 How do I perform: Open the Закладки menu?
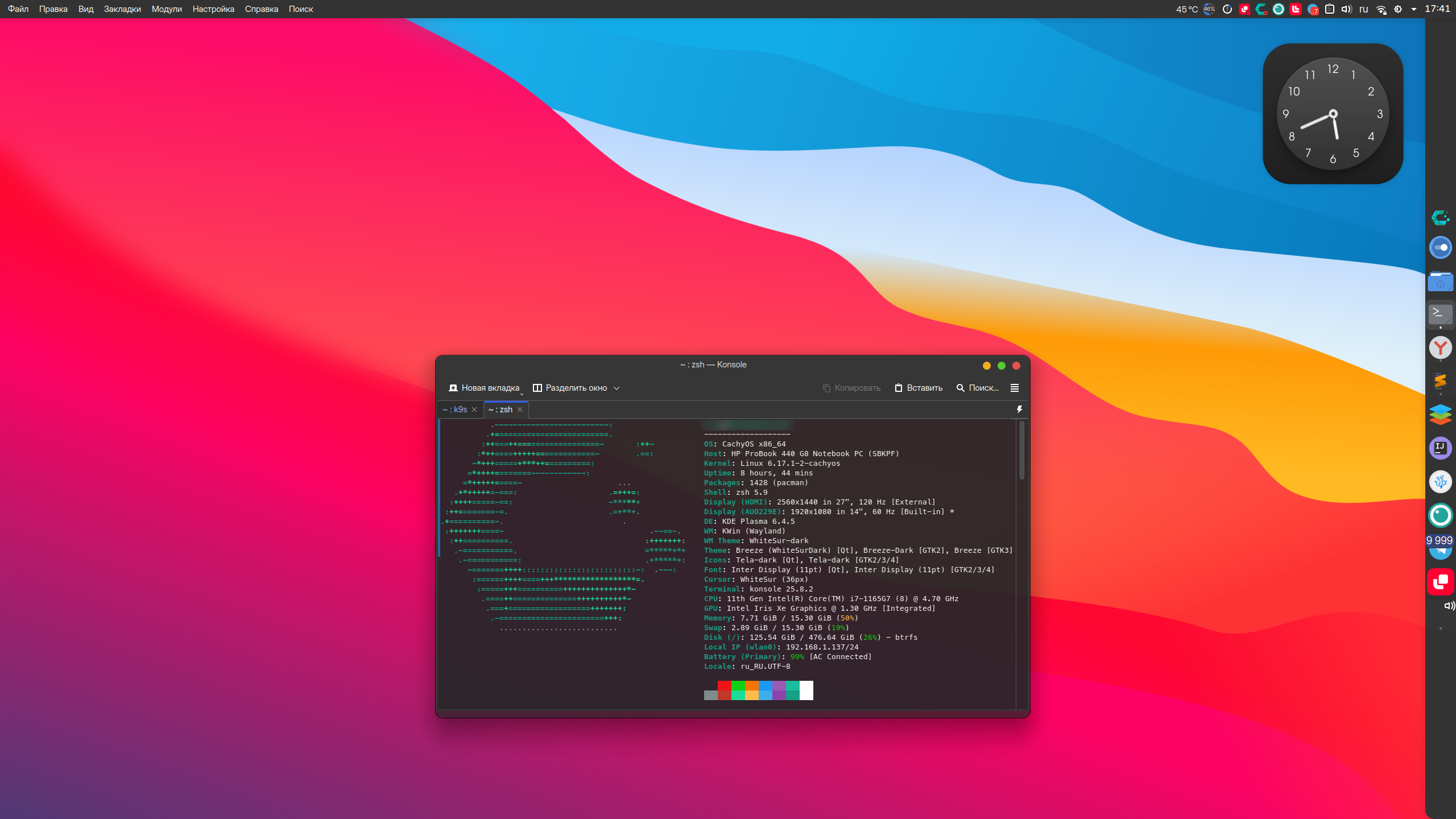tap(122, 9)
